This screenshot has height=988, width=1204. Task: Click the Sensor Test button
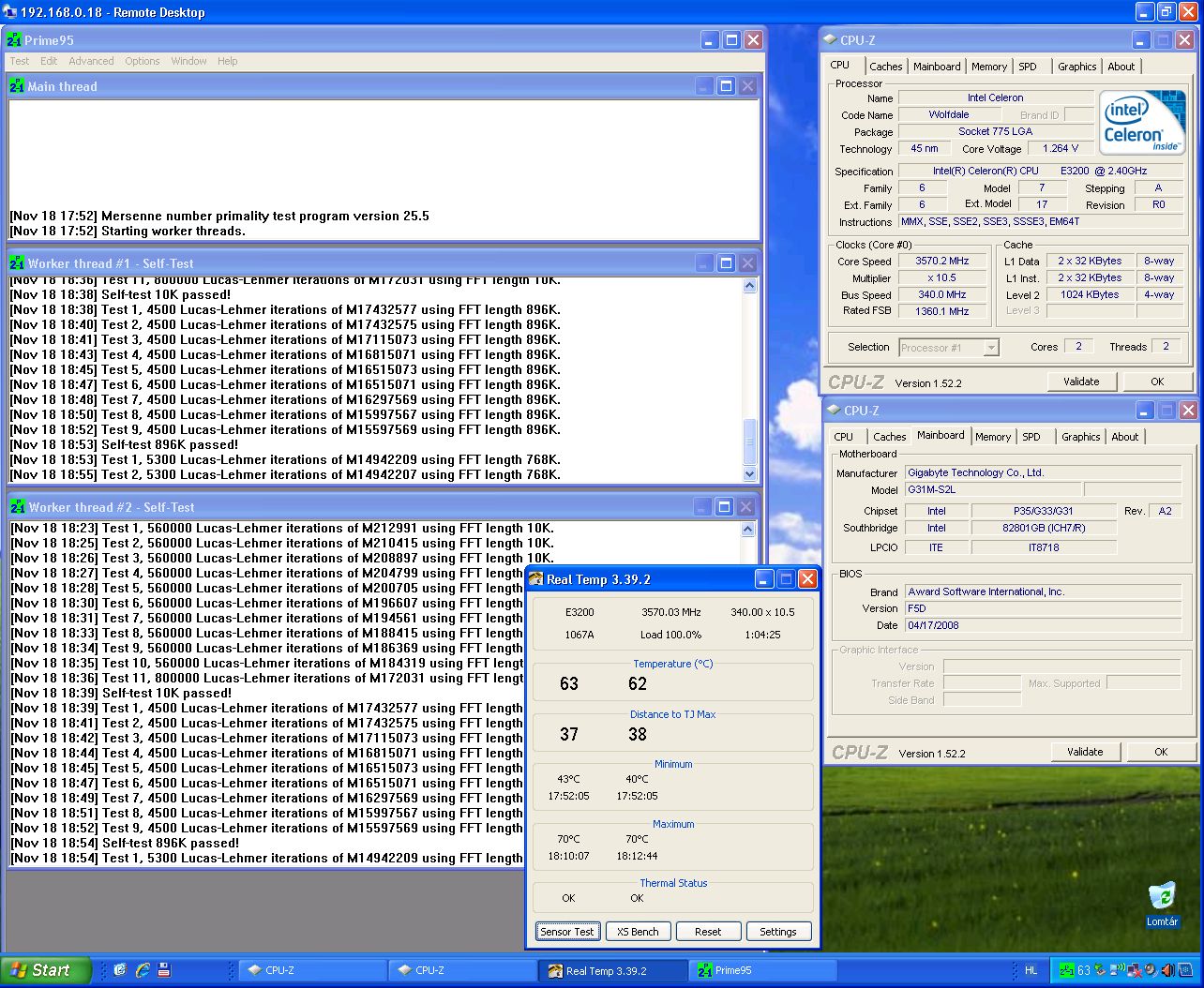(x=566, y=932)
